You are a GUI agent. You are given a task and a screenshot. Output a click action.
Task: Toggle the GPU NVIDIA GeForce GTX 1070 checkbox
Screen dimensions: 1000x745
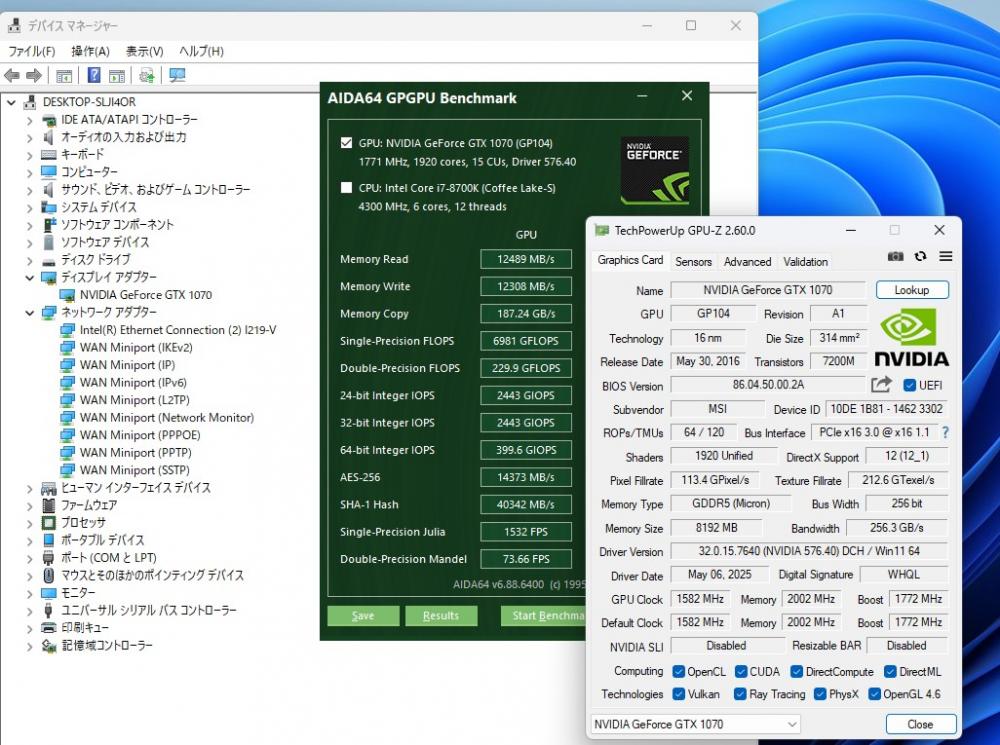point(346,143)
